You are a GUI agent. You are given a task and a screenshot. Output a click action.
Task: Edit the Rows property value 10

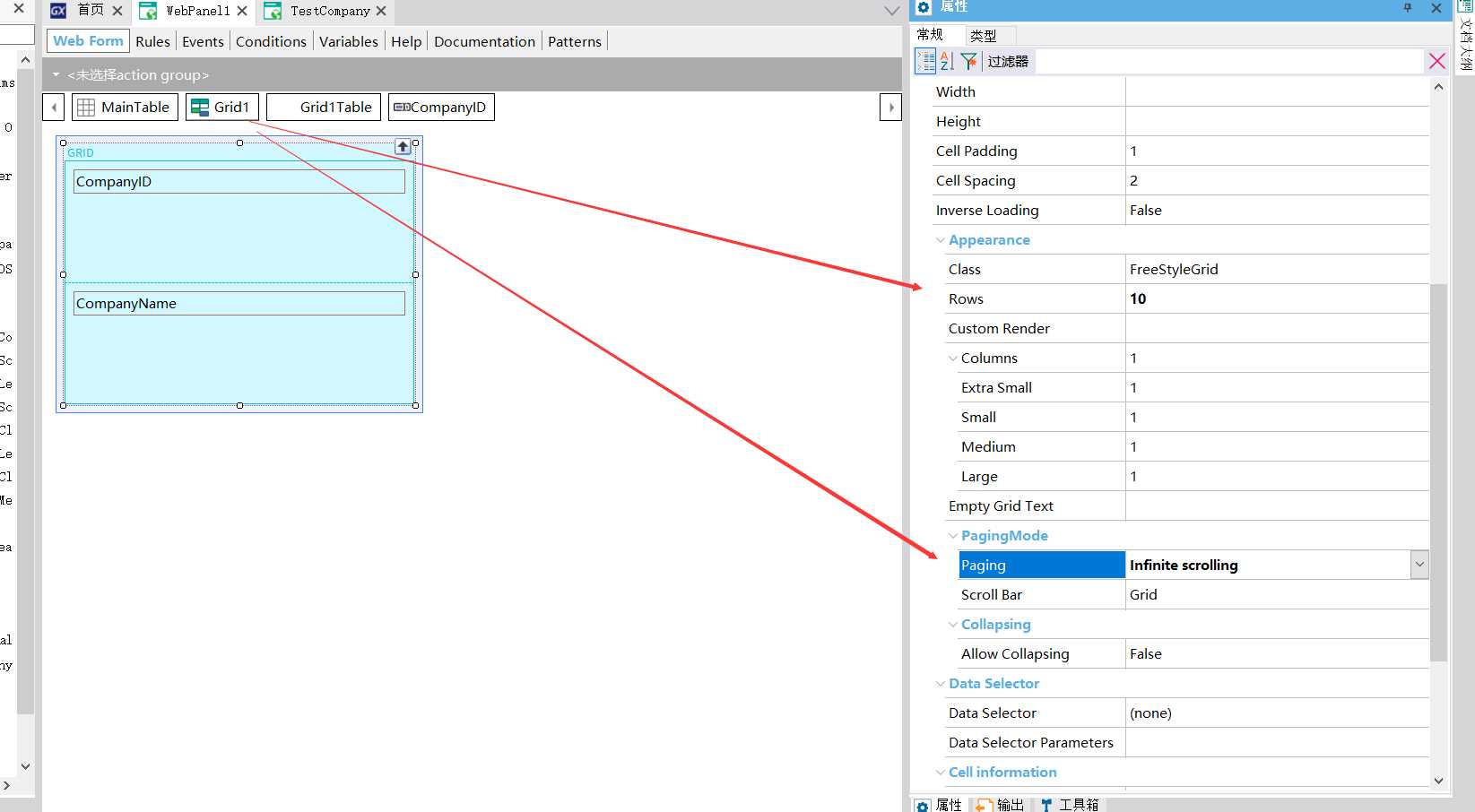pyautogui.click(x=1277, y=298)
